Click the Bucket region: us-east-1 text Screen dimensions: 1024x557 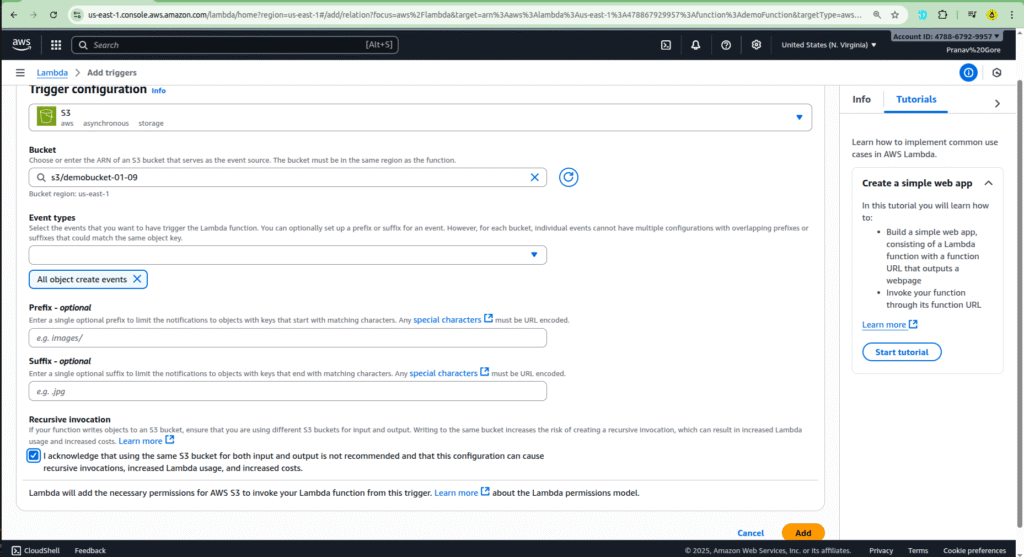(x=69, y=194)
